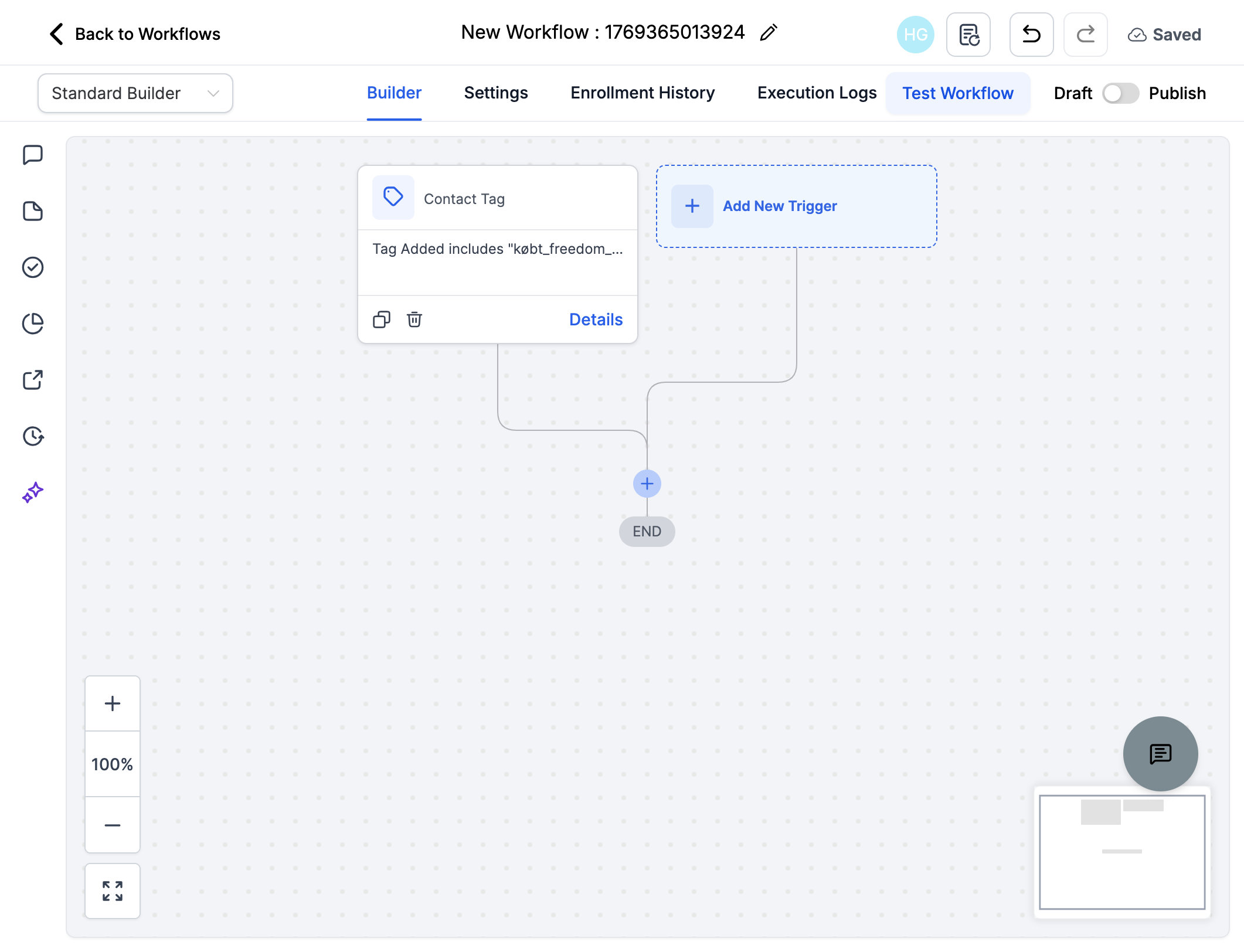Open the Enrollment History tab
1244x952 pixels.
643,93
